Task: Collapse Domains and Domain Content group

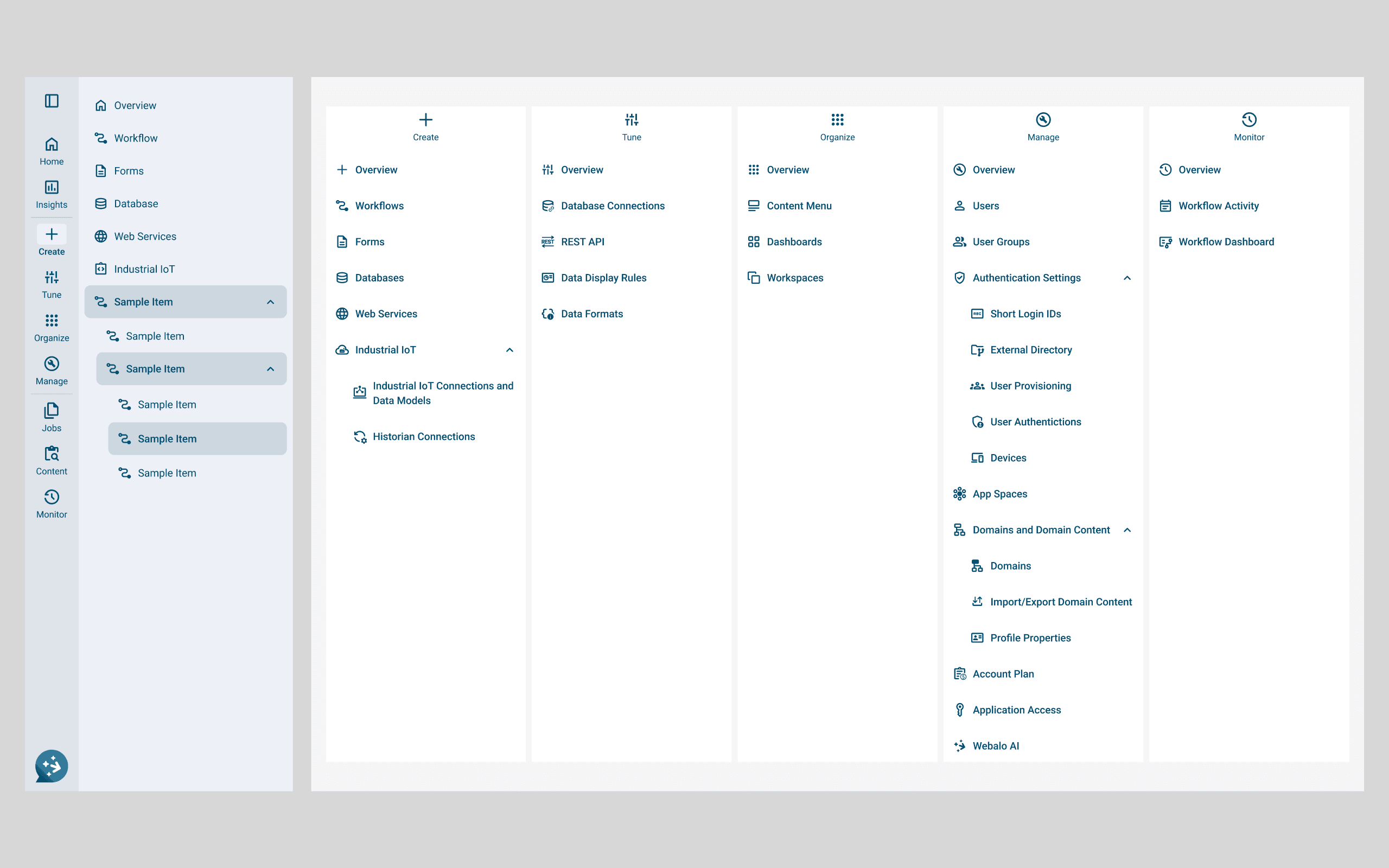Action: (1127, 530)
